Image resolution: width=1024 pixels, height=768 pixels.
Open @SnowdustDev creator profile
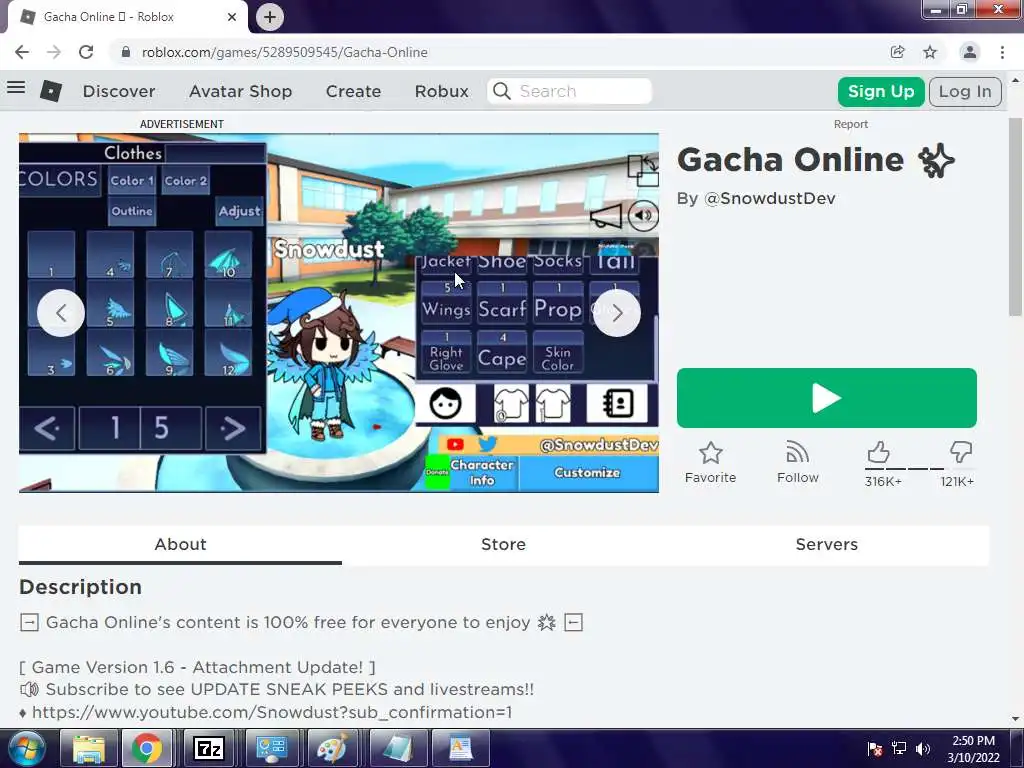[x=769, y=199]
